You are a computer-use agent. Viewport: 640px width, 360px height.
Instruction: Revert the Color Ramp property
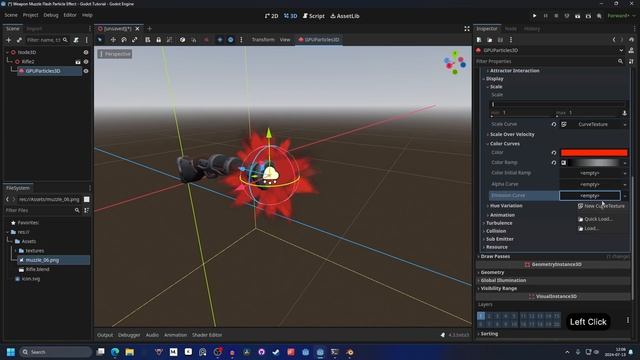click(x=554, y=162)
